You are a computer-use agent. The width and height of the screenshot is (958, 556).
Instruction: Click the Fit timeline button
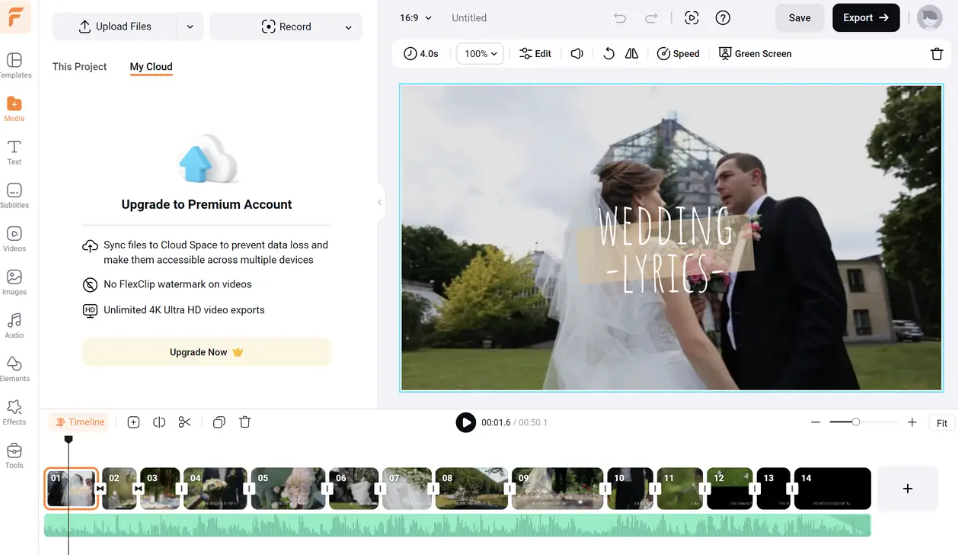point(942,423)
